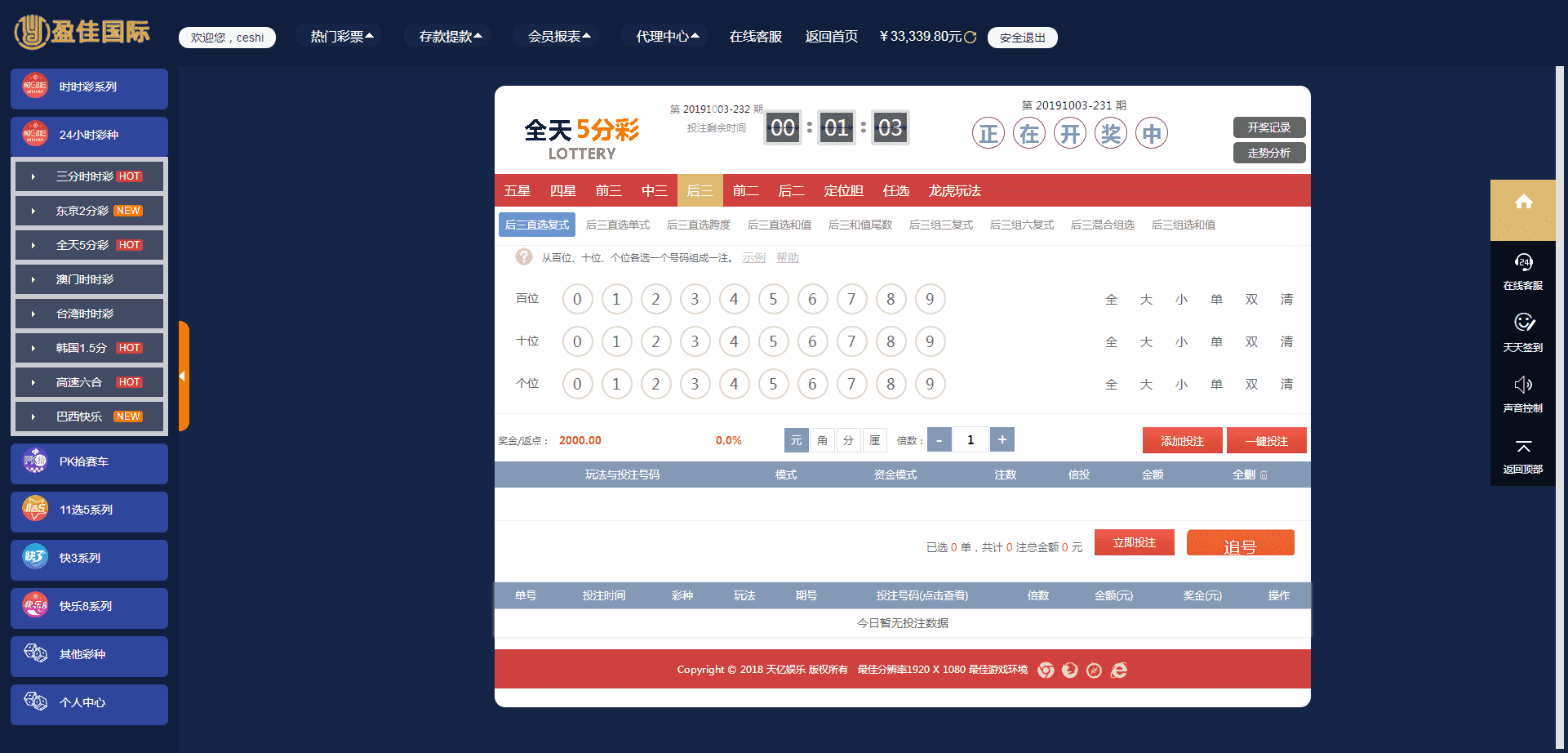Image resolution: width=1568 pixels, height=753 pixels.
Task: Select number 8 in the 十位 row
Action: [891, 342]
